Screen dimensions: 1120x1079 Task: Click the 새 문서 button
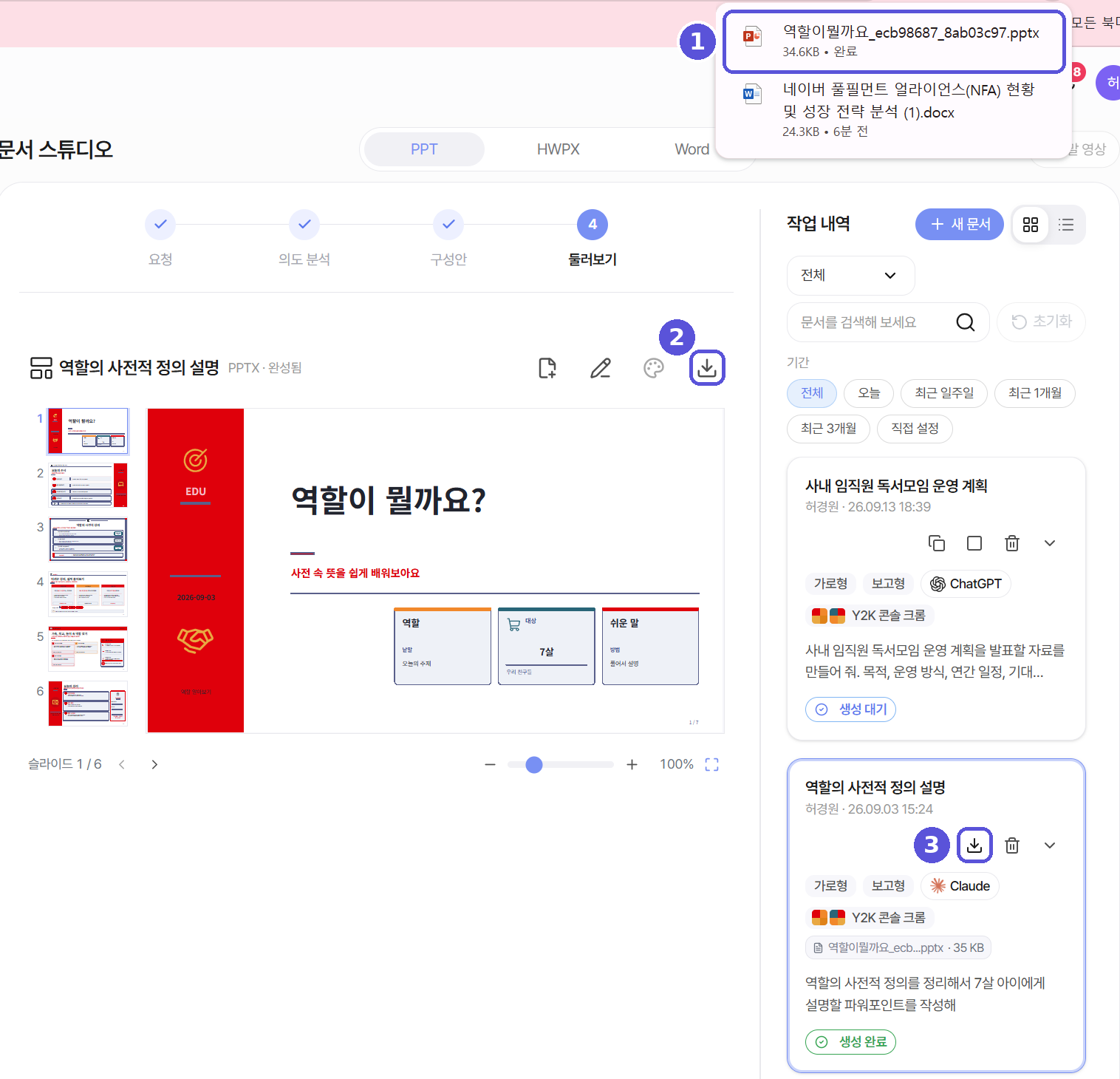click(959, 225)
